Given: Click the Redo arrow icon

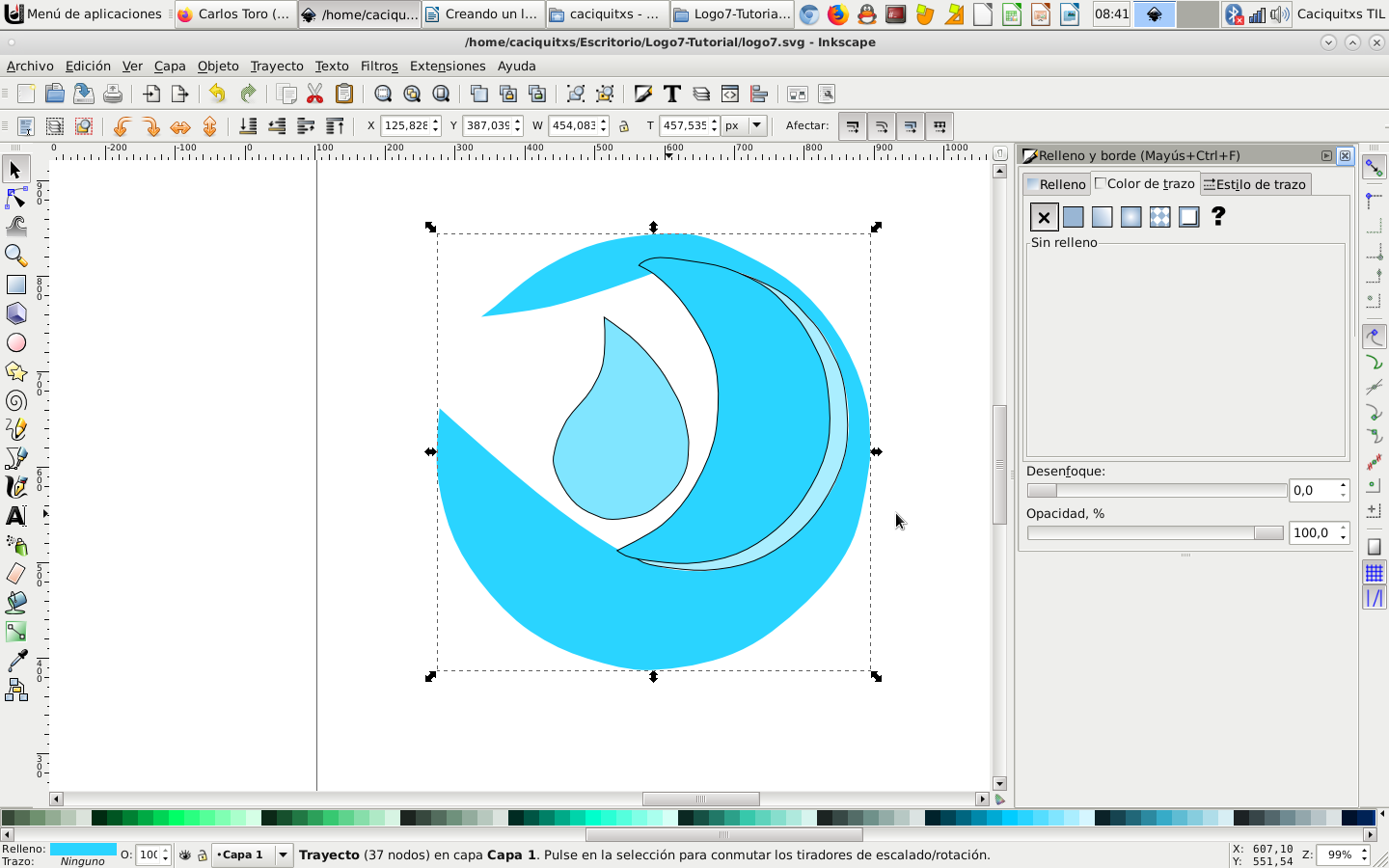Looking at the screenshot, I should 248,94.
